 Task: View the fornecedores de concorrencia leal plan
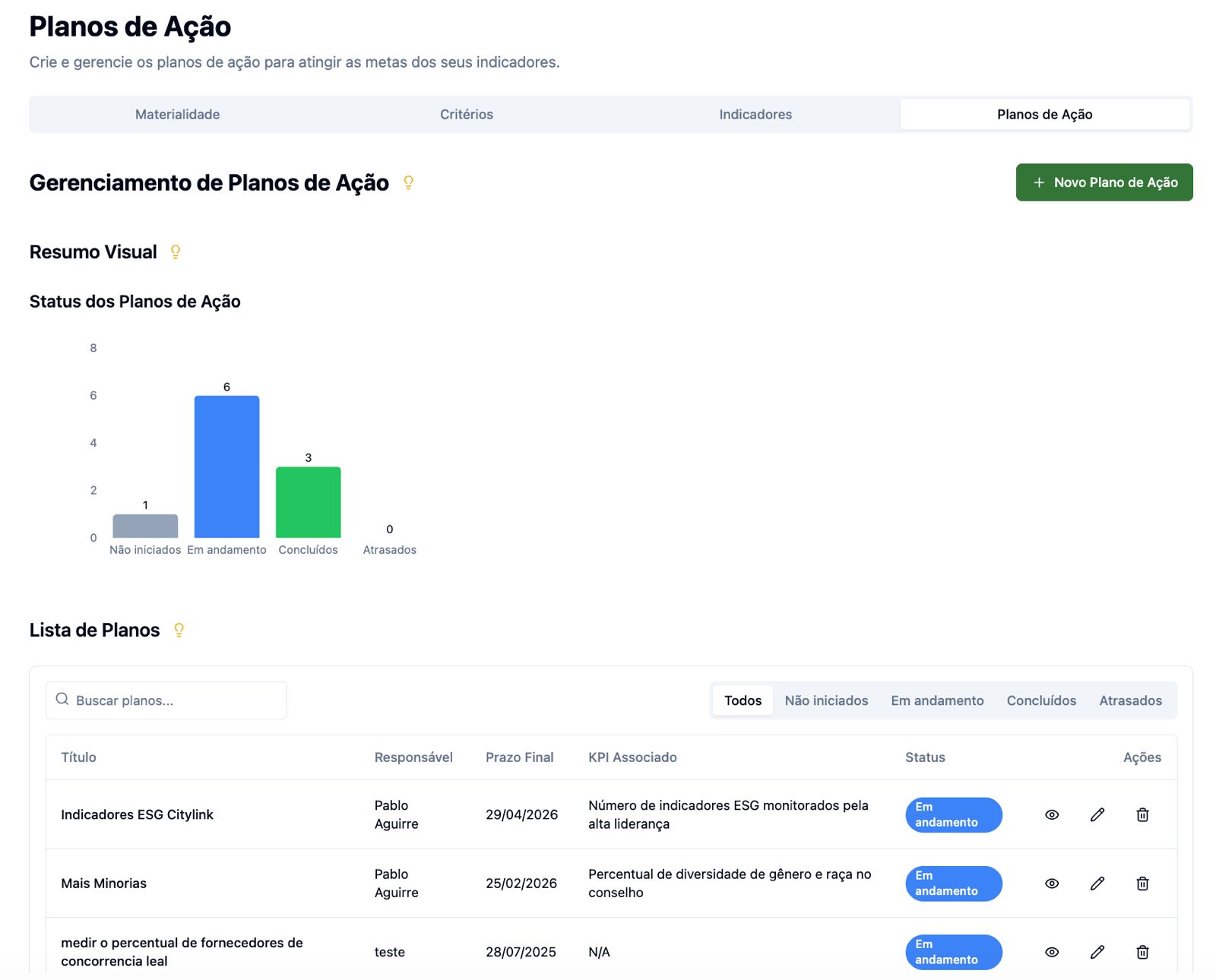coord(1052,952)
